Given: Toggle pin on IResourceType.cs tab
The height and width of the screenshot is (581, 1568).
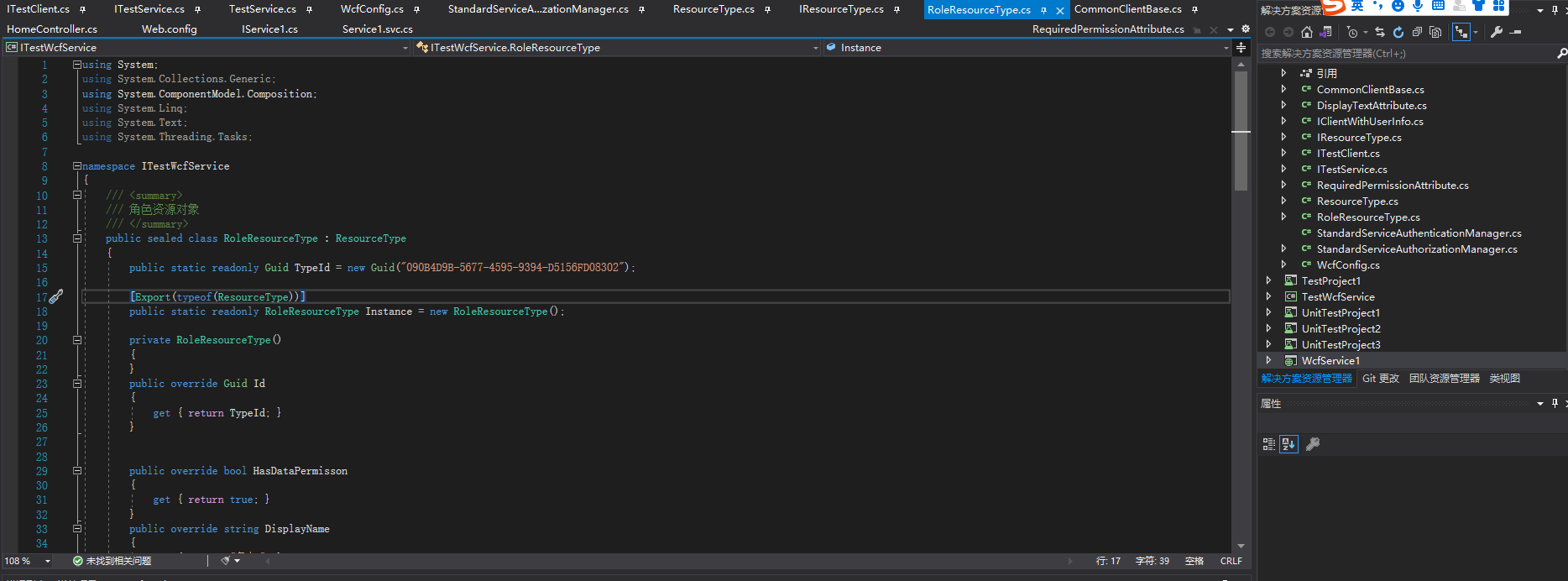Looking at the screenshot, I should tap(896, 9).
